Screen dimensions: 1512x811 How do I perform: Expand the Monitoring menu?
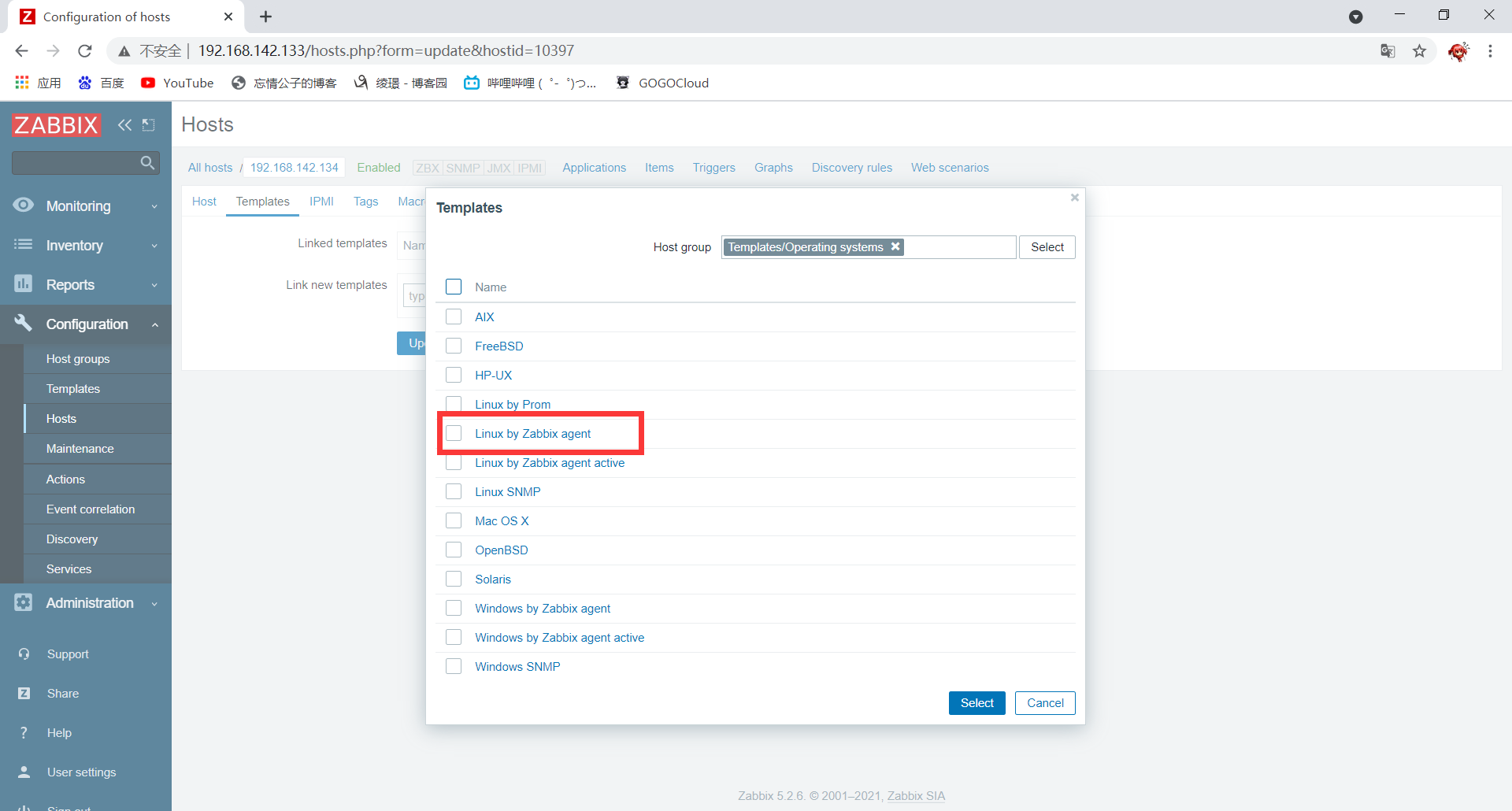pos(86,206)
